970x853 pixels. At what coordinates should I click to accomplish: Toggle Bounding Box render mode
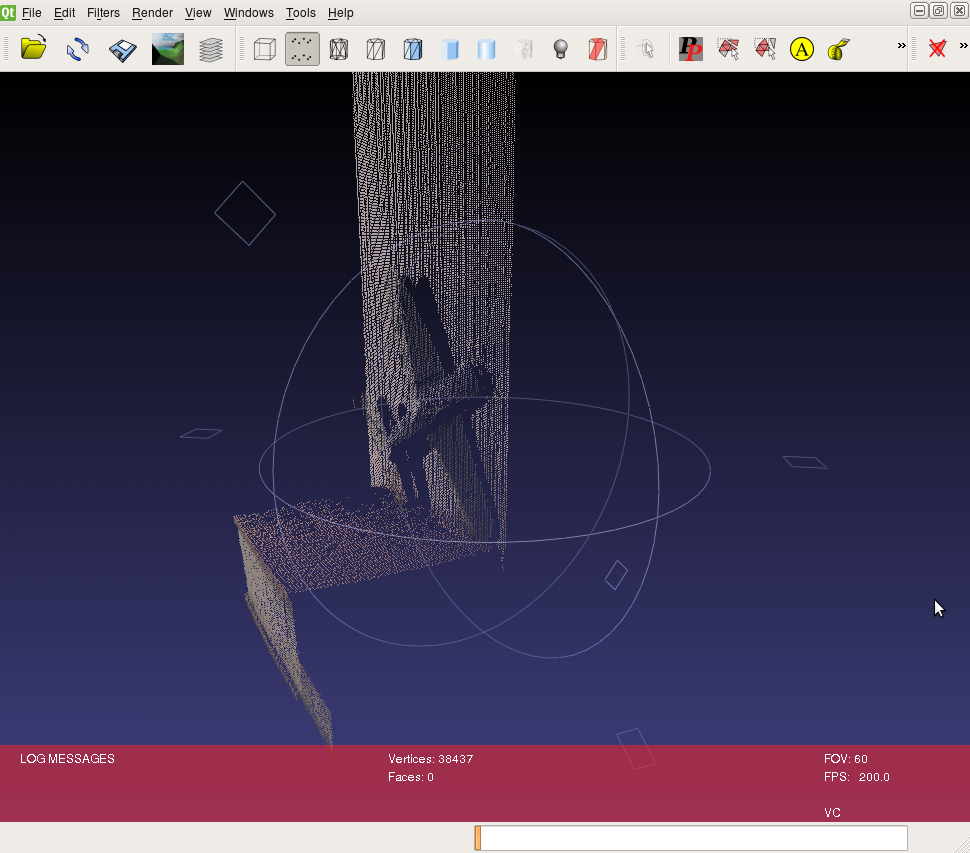(x=265, y=49)
